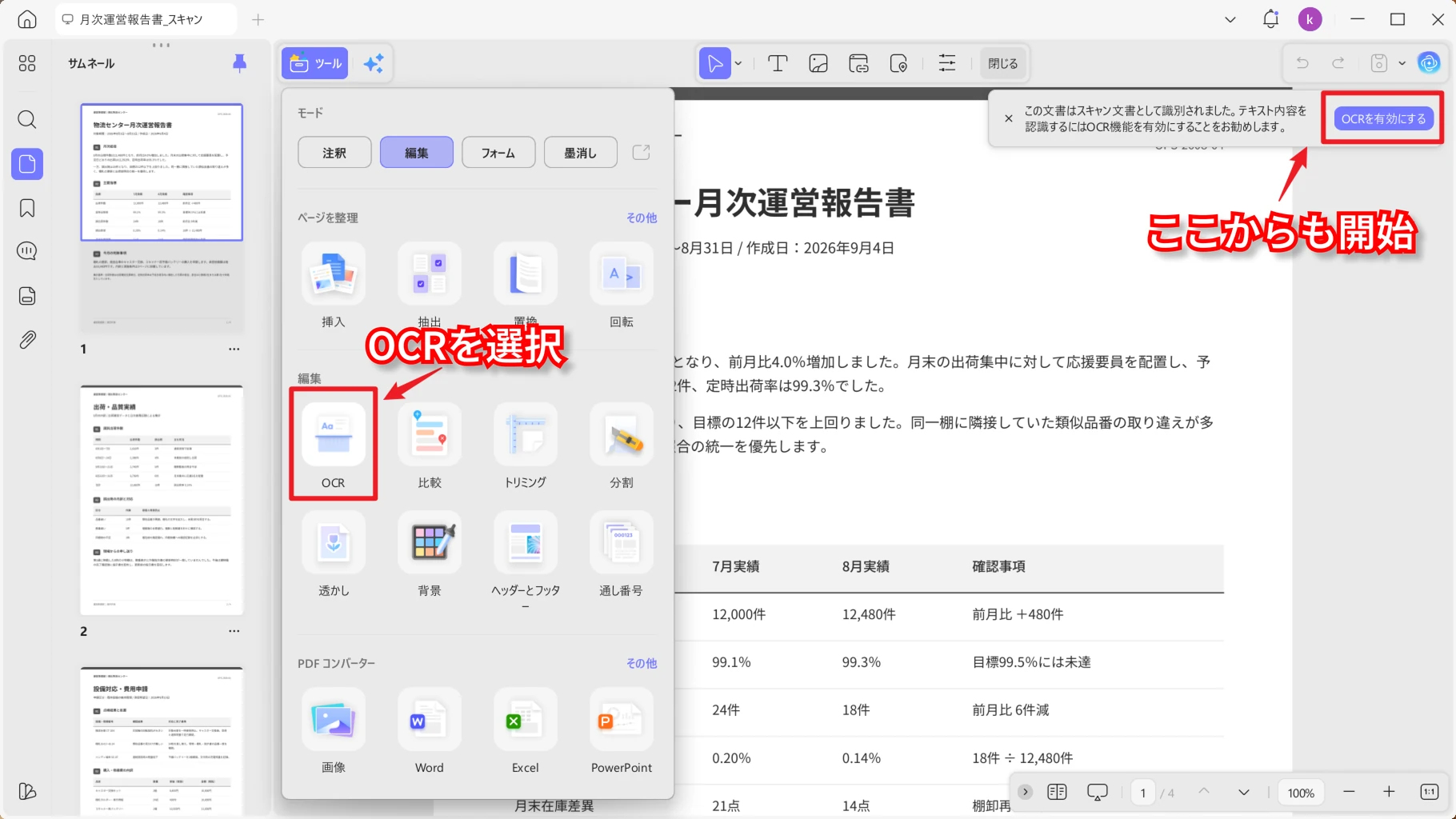Switch to フォーム form mode
Viewport: 1456px width, 819px height.
pyautogui.click(x=498, y=153)
